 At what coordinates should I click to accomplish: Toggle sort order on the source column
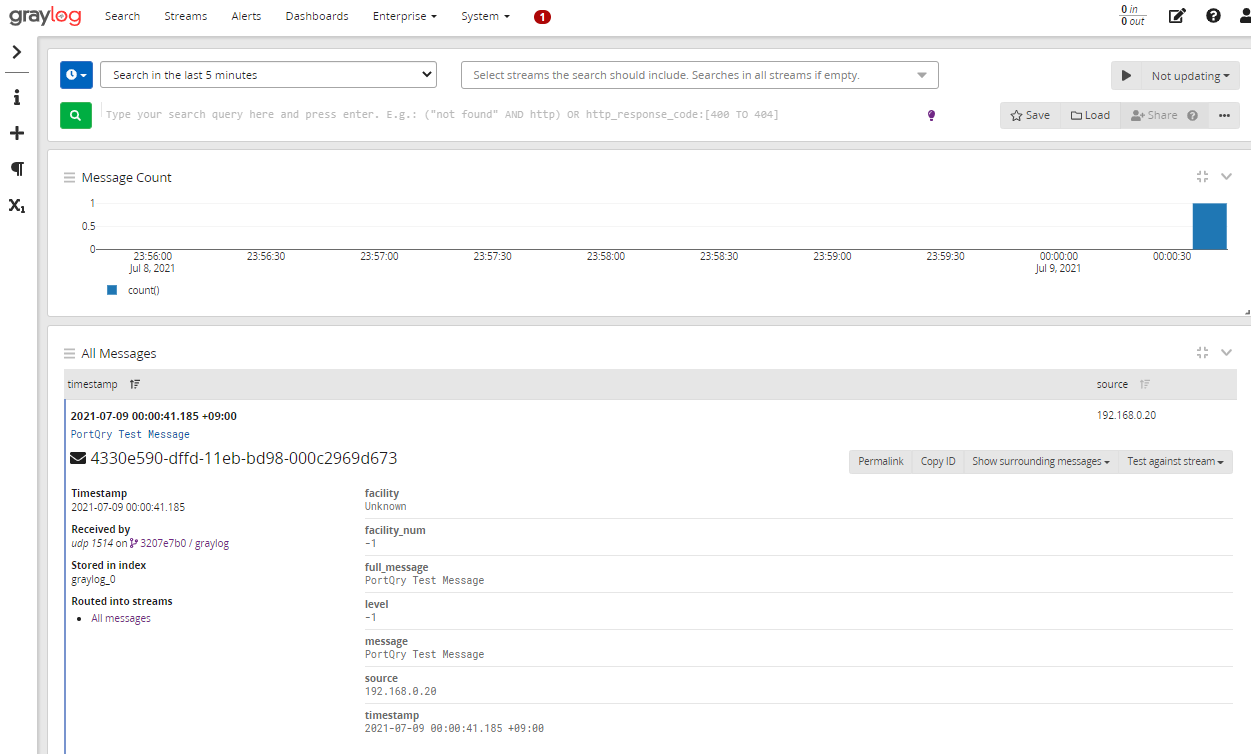click(x=1144, y=383)
